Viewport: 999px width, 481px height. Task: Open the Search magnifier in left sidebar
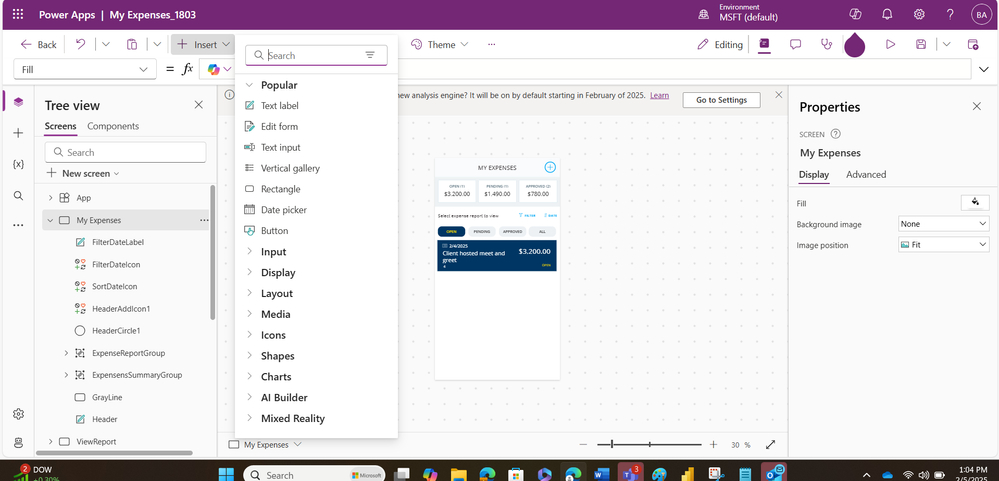pyautogui.click(x=18, y=196)
